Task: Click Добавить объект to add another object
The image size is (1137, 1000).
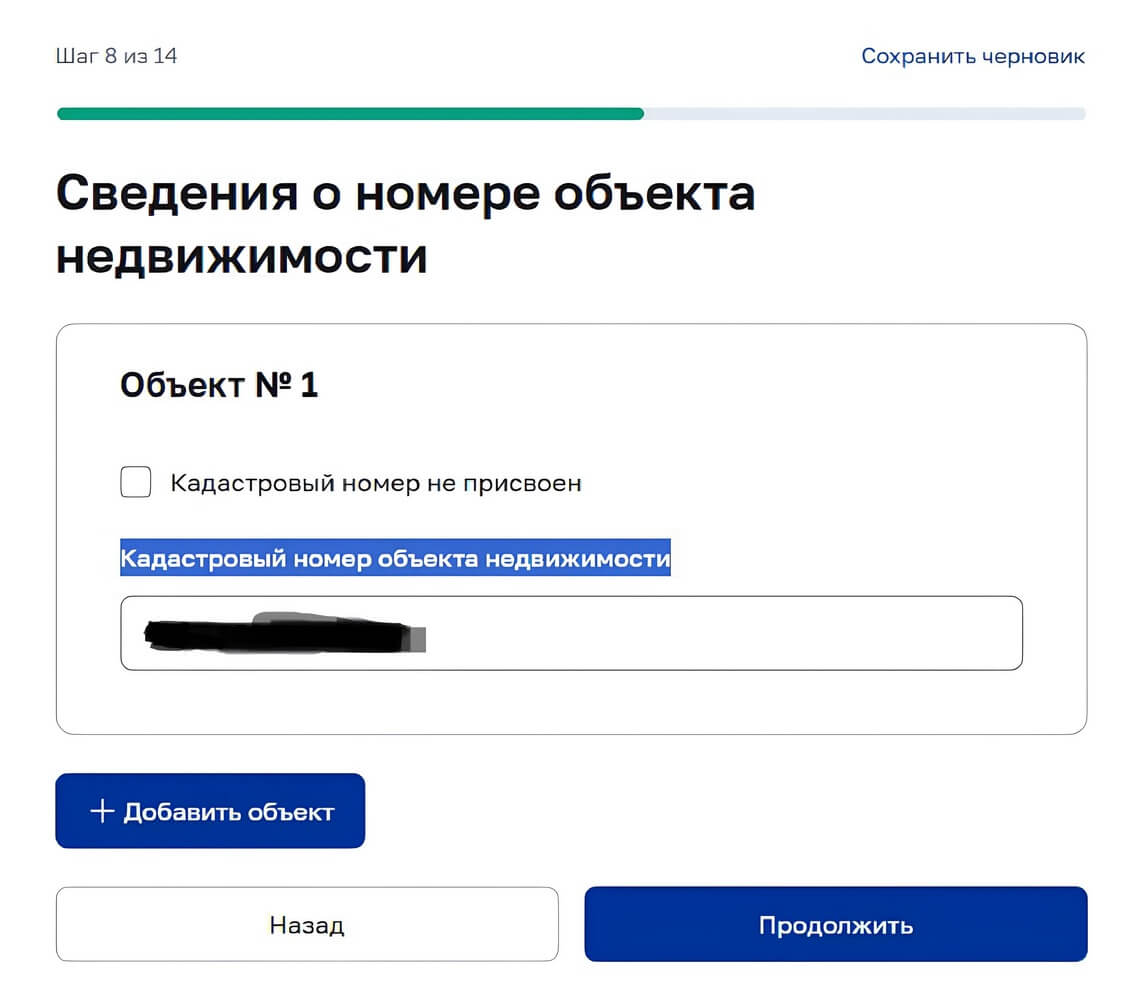Action: click(210, 811)
